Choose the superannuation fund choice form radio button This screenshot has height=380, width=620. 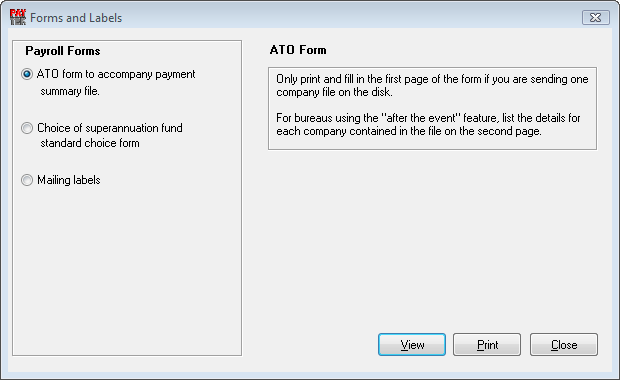click(27, 128)
